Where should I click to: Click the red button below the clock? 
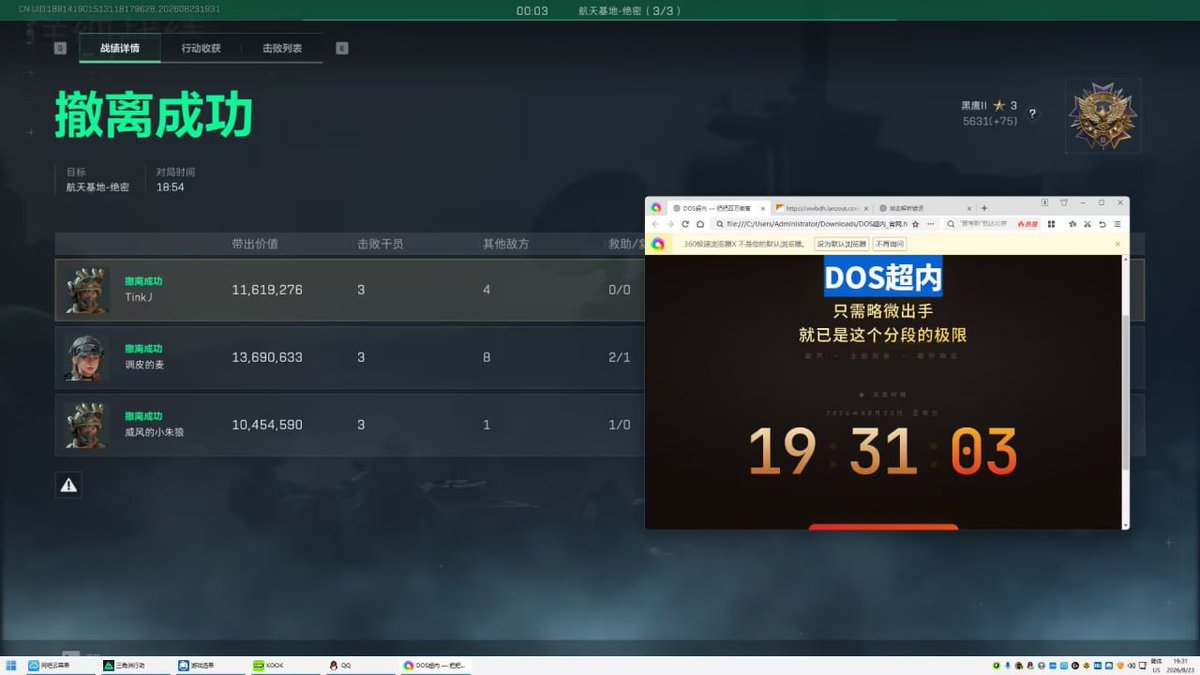coord(883,526)
